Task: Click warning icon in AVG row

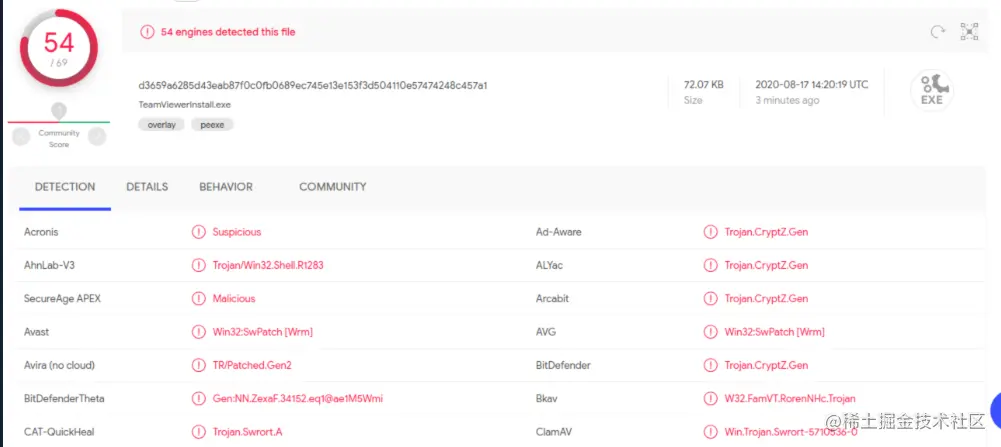Action: [711, 332]
